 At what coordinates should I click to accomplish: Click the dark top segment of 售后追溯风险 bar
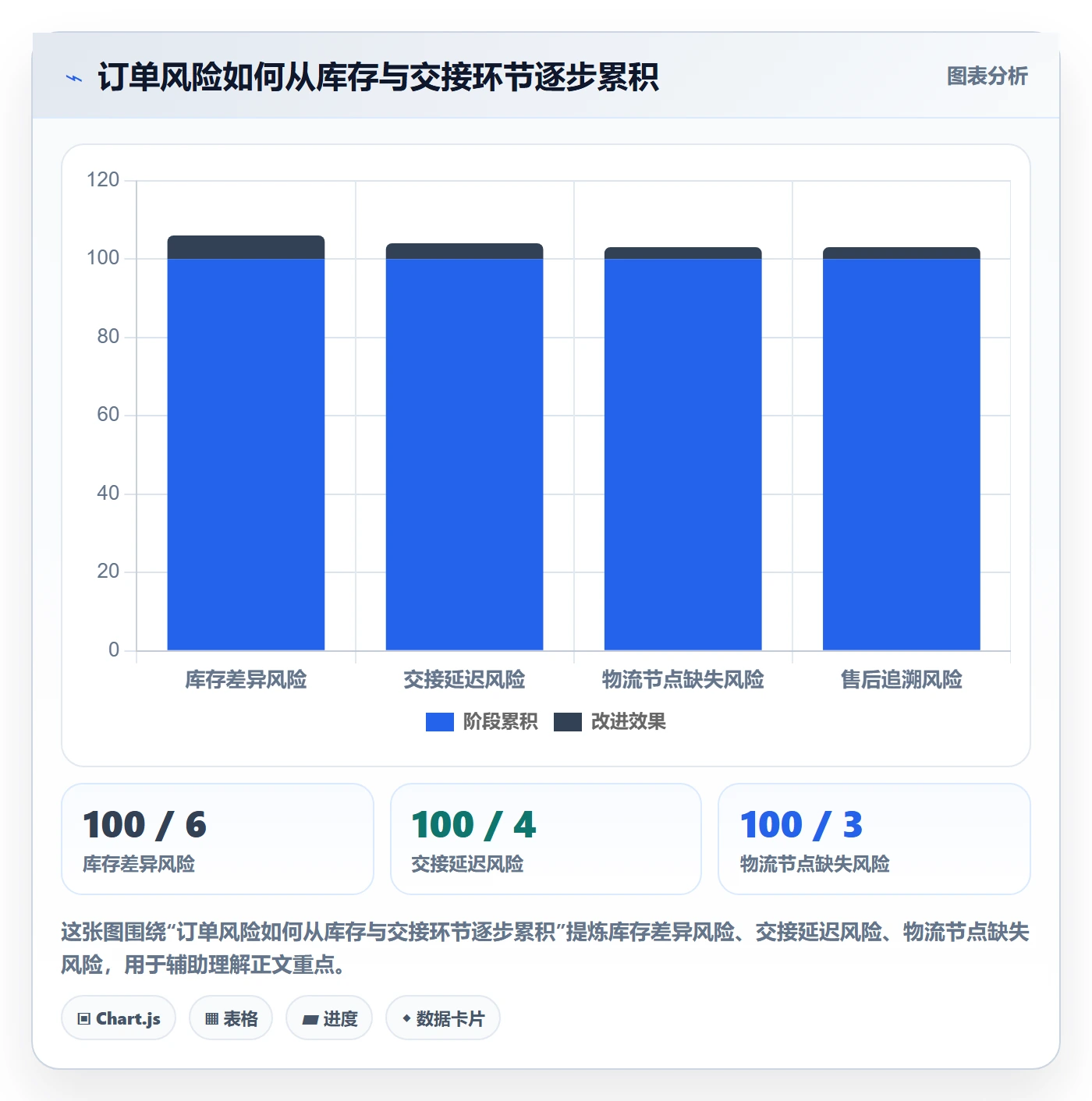click(x=901, y=253)
